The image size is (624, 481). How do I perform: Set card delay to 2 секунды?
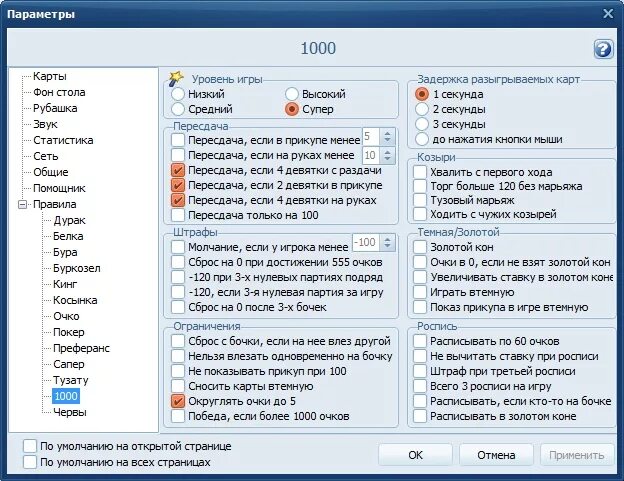click(422, 109)
